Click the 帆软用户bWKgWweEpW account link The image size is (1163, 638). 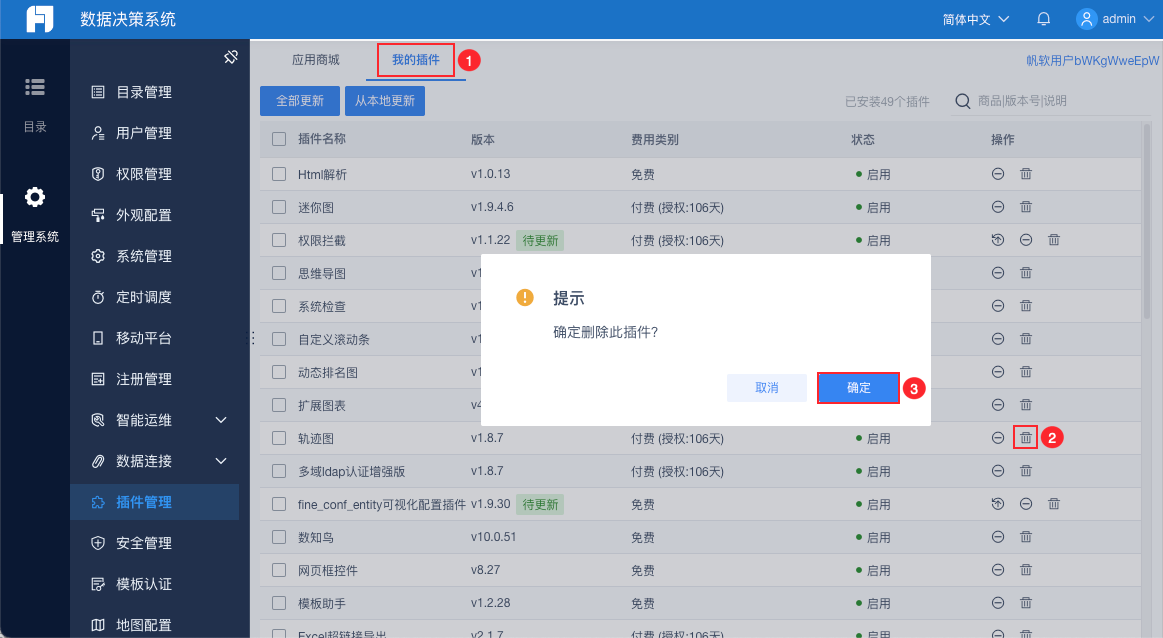[x=1093, y=60]
